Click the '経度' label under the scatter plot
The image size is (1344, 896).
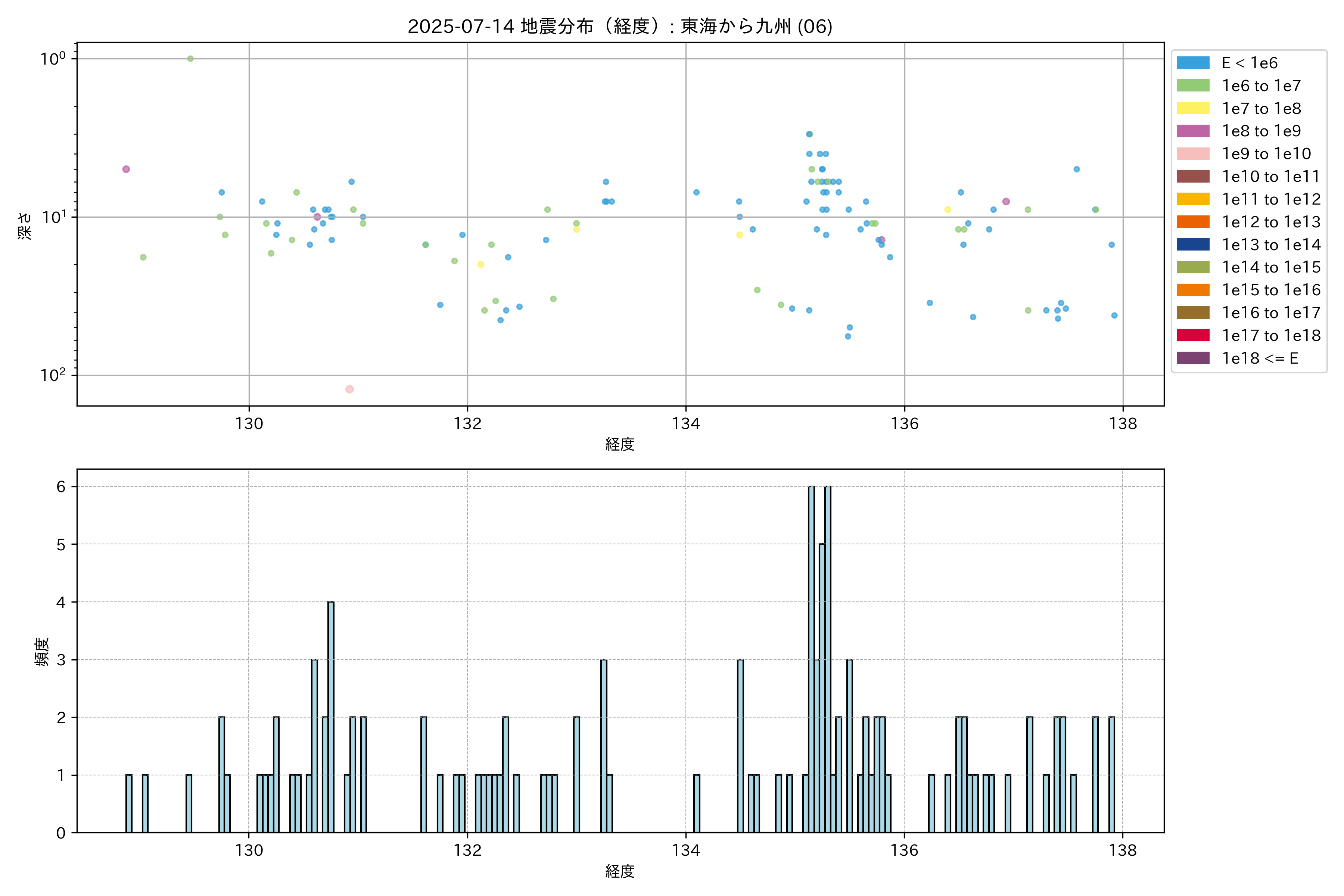[x=619, y=444]
